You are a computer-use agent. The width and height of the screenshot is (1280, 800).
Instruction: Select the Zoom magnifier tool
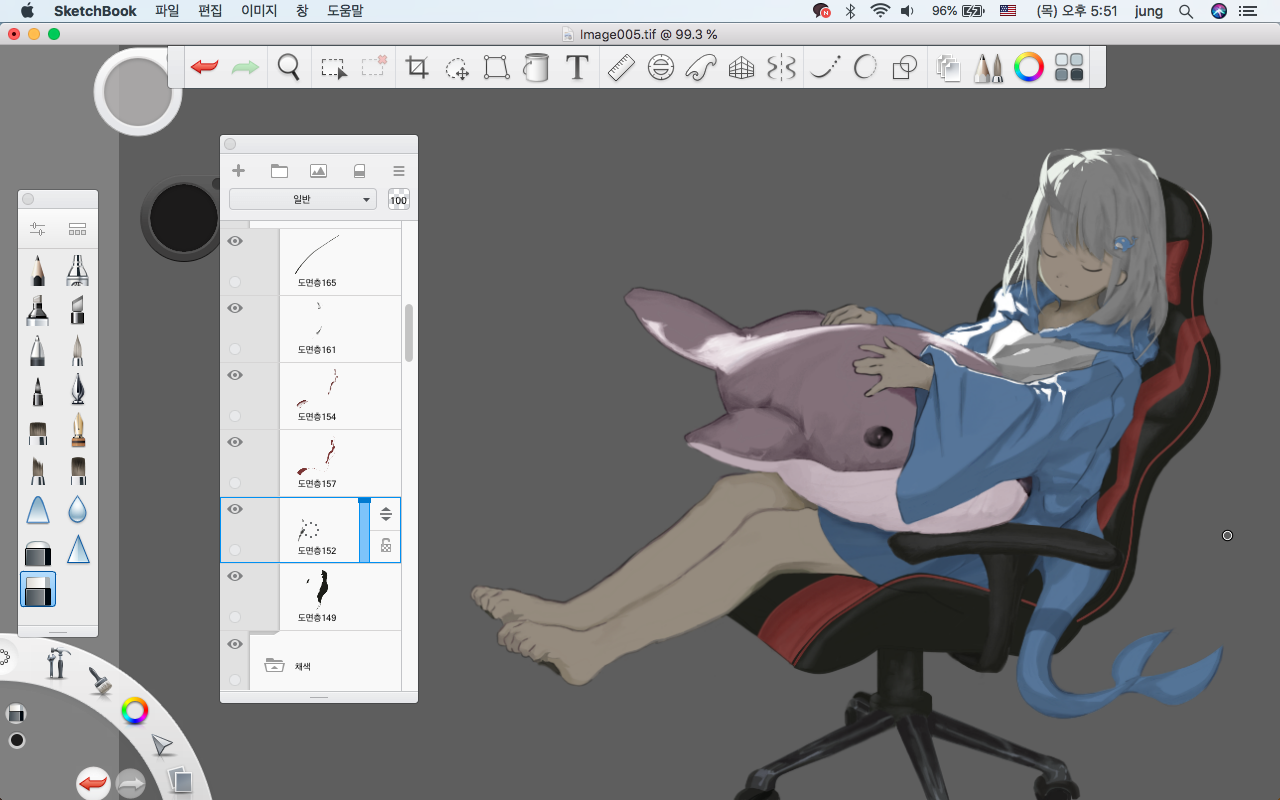289,68
